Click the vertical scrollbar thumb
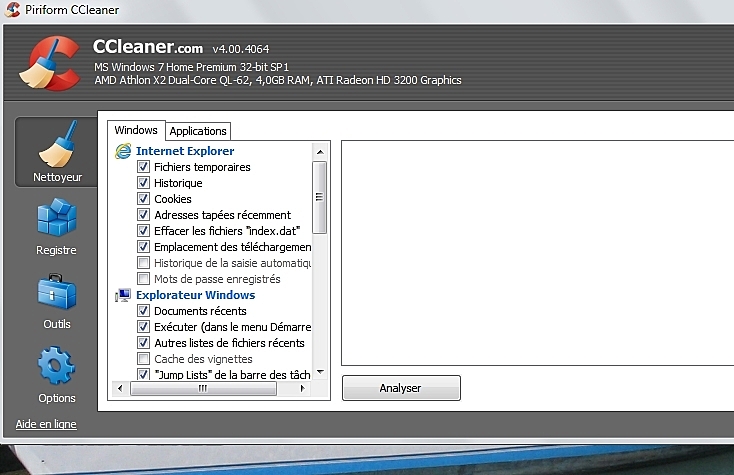Image resolution: width=734 pixels, height=475 pixels. pyautogui.click(x=320, y=197)
